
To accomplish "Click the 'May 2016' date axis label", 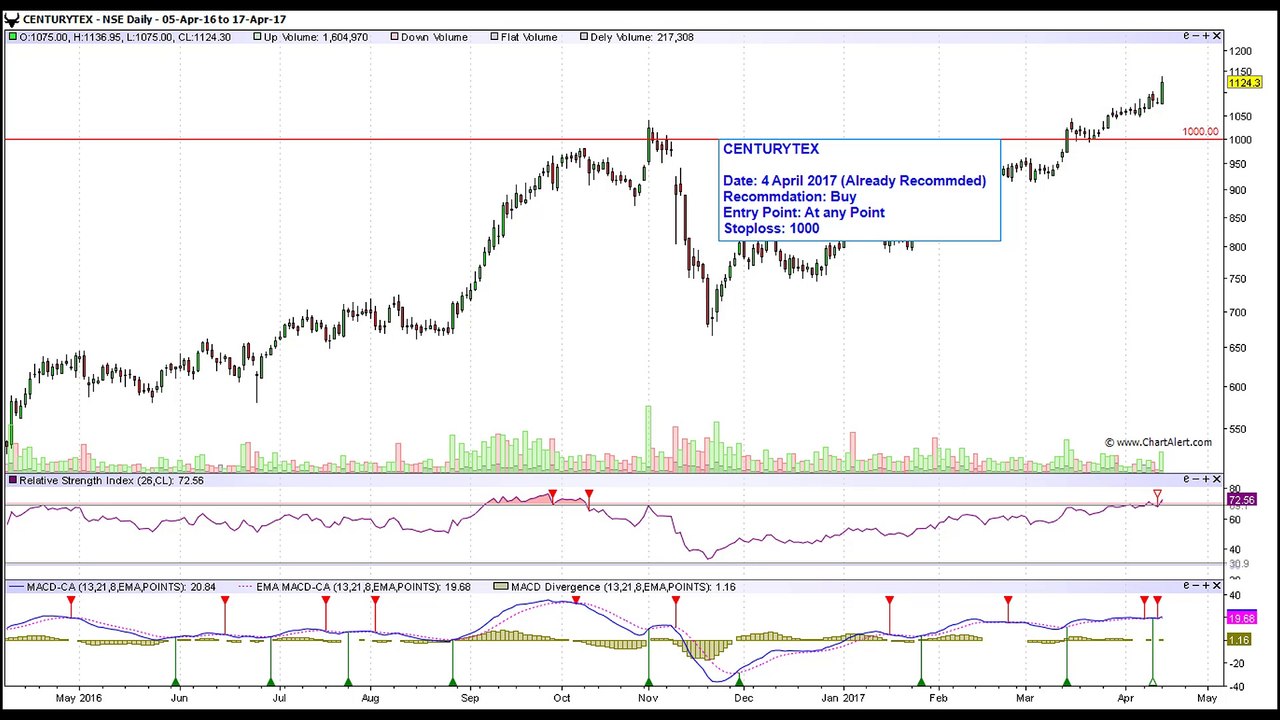I will point(79,698).
